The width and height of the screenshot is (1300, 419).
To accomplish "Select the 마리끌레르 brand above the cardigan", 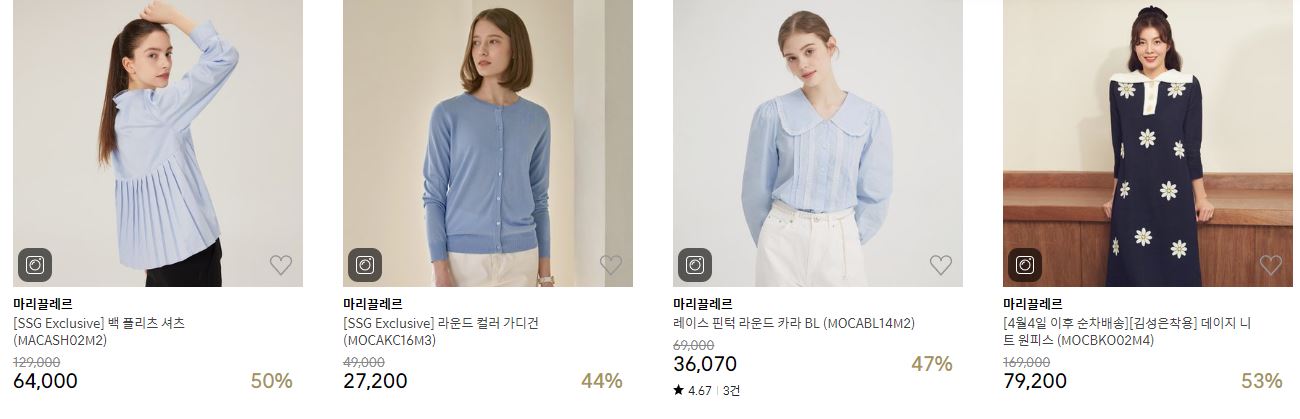I will pos(373,303).
